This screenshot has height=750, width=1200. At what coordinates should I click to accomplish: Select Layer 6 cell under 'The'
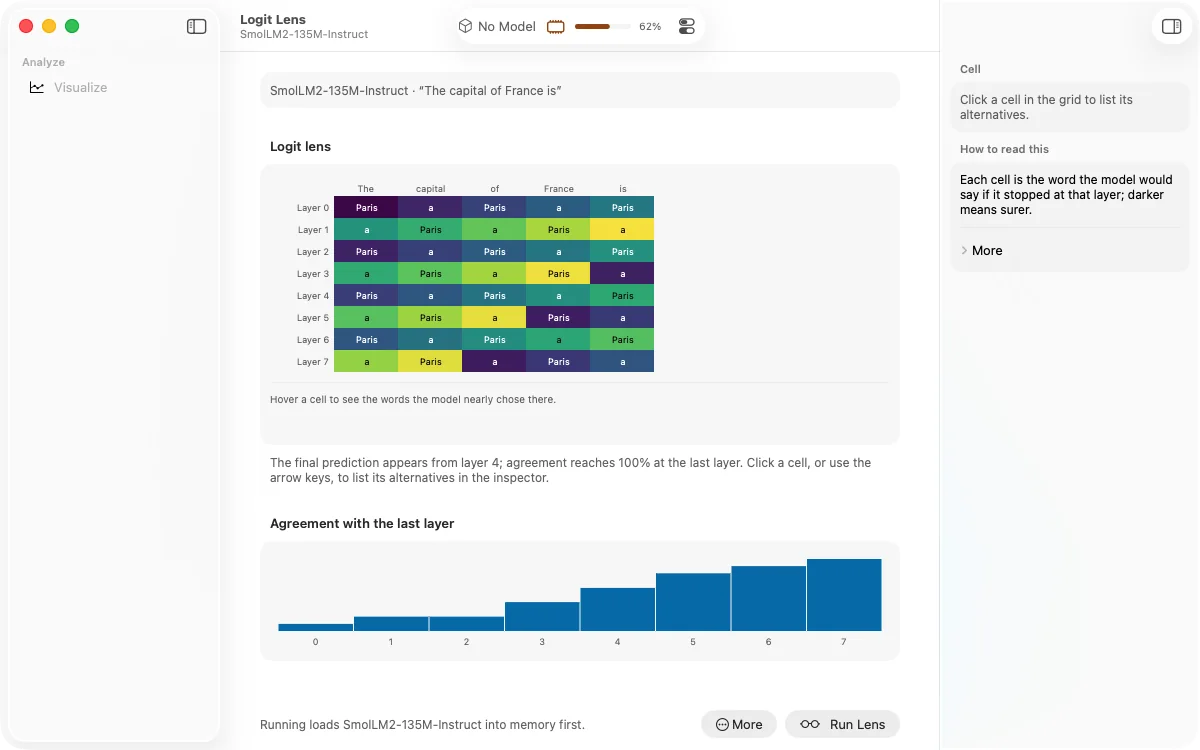coord(366,340)
